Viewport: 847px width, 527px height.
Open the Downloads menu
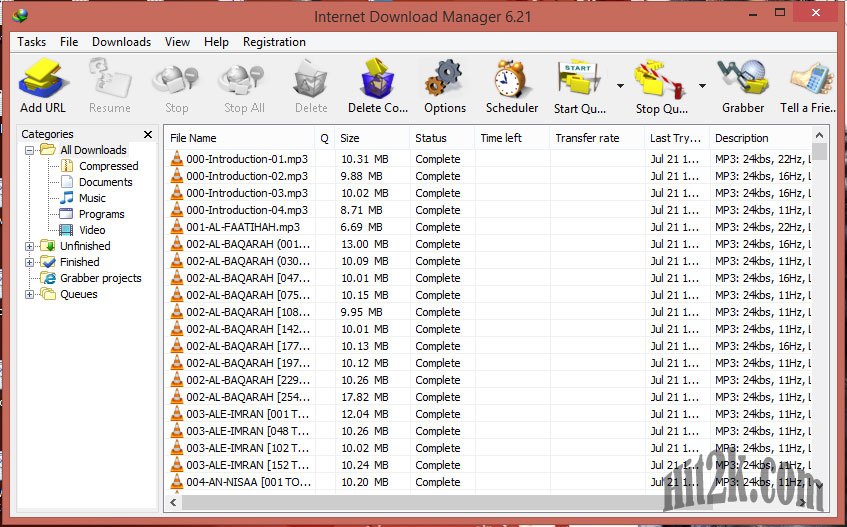(x=122, y=42)
